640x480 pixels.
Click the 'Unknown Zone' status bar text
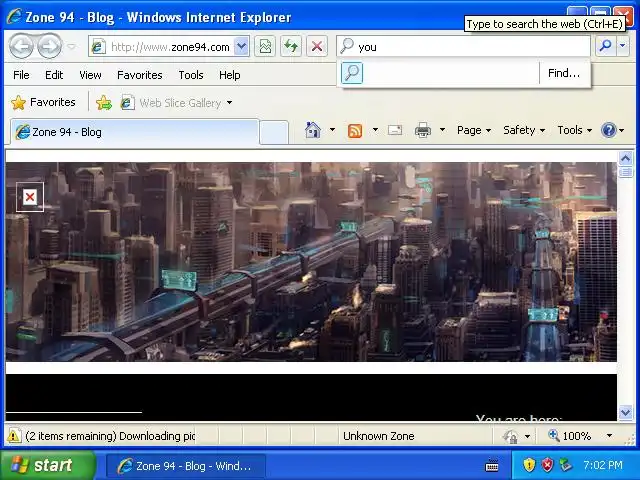point(378,436)
